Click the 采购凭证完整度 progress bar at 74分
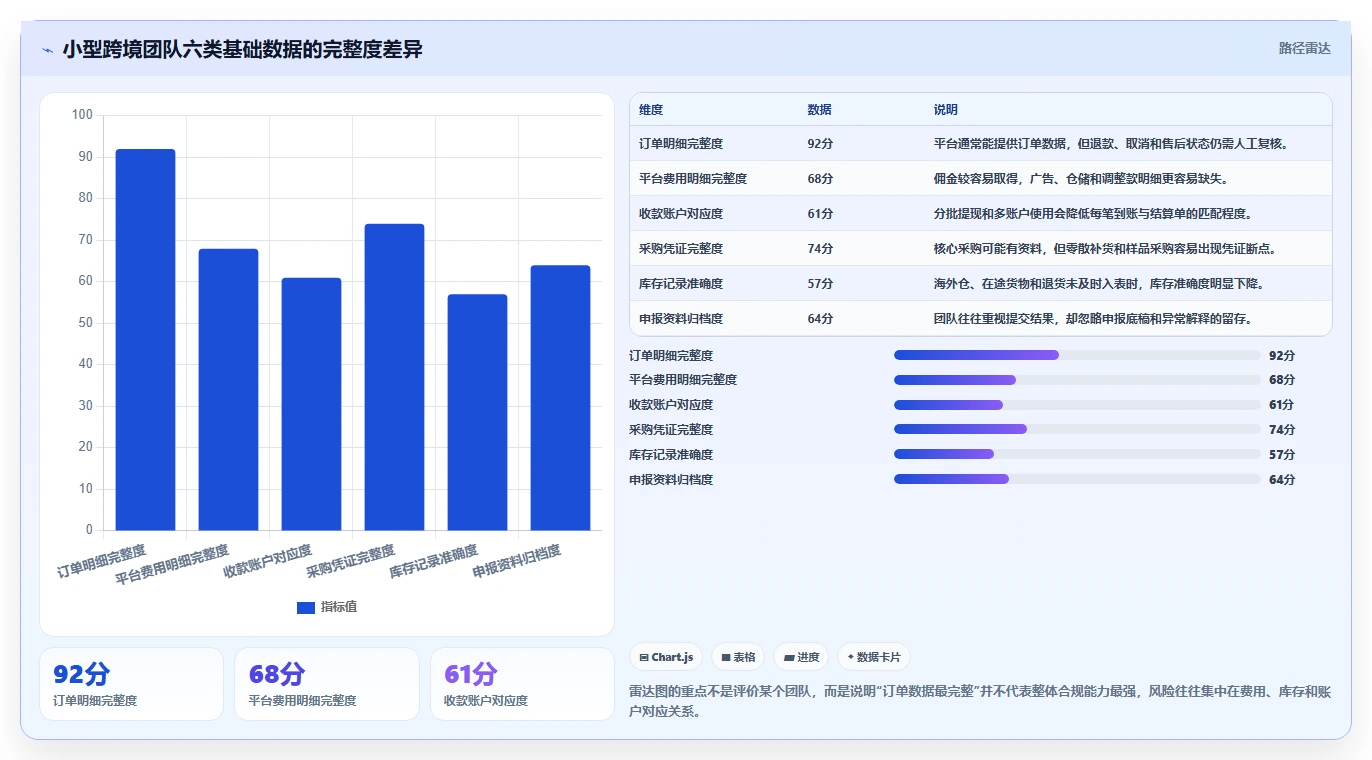The width and height of the screenshot is (1372, 760). (x=1077, y=430)
